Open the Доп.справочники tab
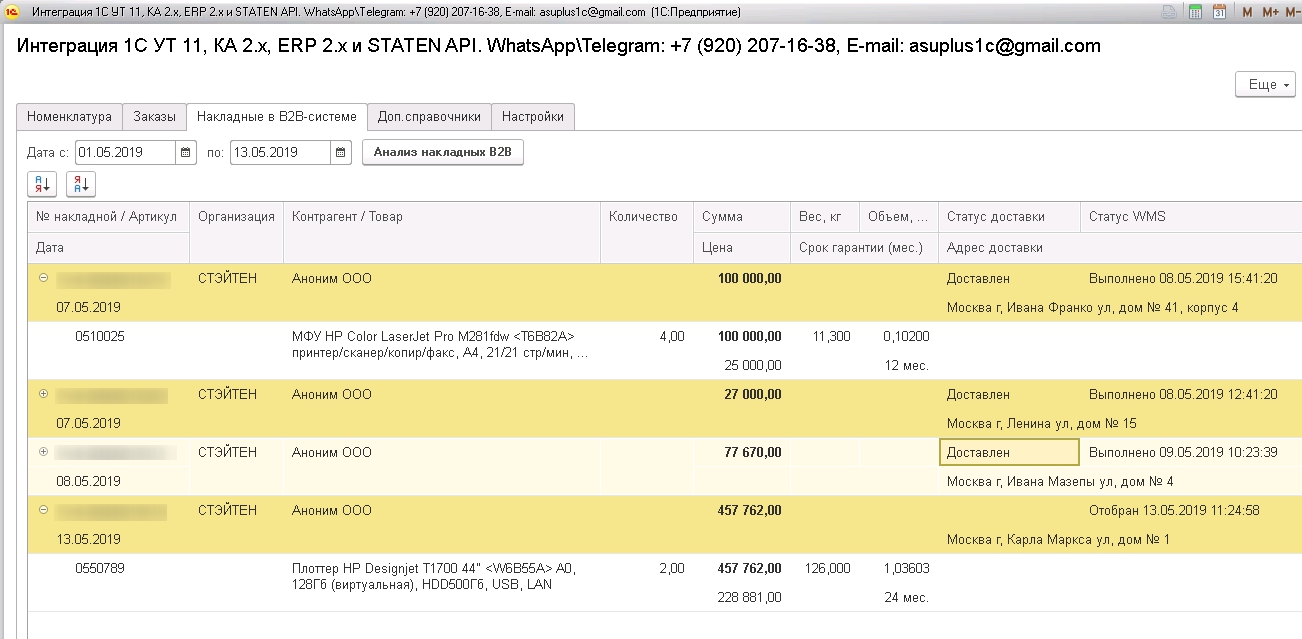This screenshot has height=639, width=1302. coord(429,117)
